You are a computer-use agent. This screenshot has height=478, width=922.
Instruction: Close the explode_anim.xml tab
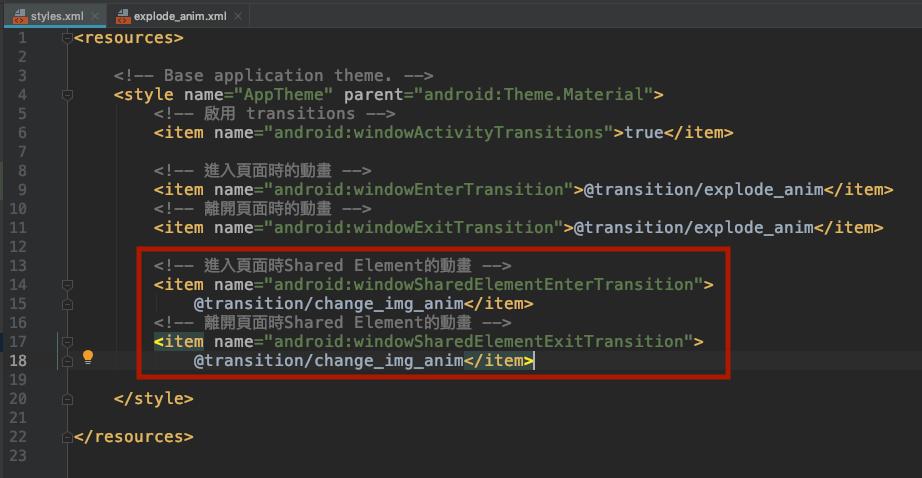click(238, 16)
